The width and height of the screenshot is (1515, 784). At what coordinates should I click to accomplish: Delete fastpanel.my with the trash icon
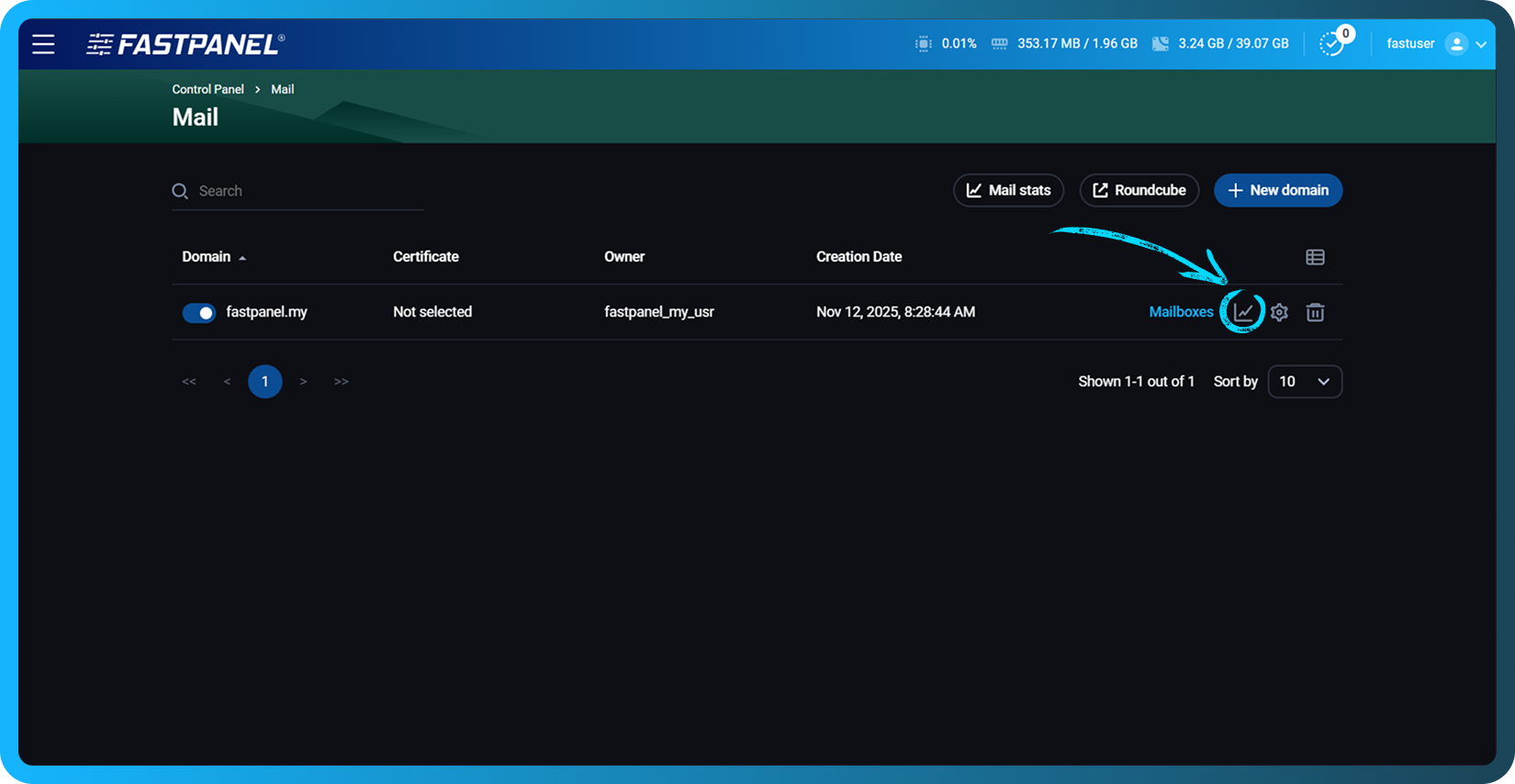[x=1315, y=312]
